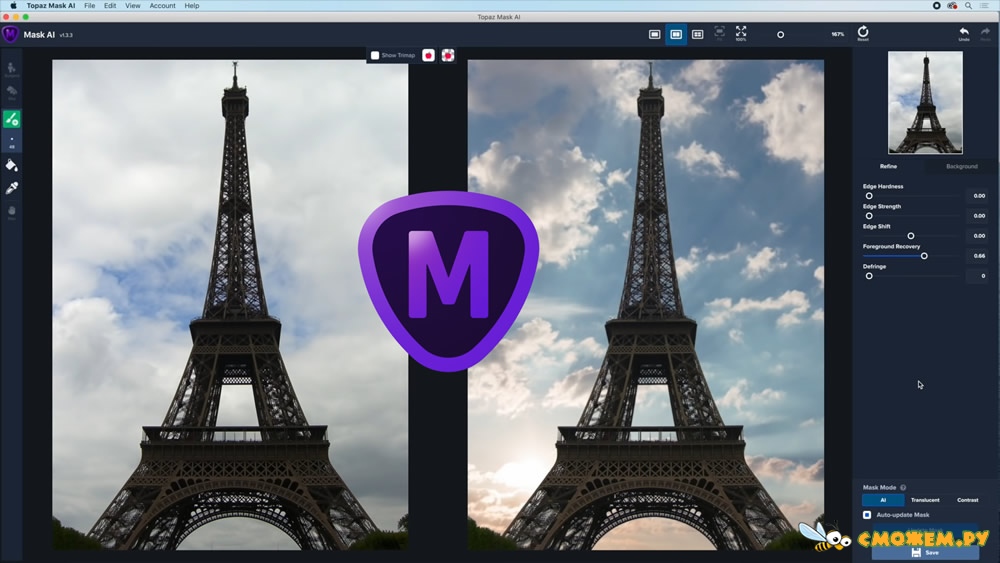The width and height of the screenshot is (1000, 563).
Task: Open the Refine tab
Action: coord(888,166)
